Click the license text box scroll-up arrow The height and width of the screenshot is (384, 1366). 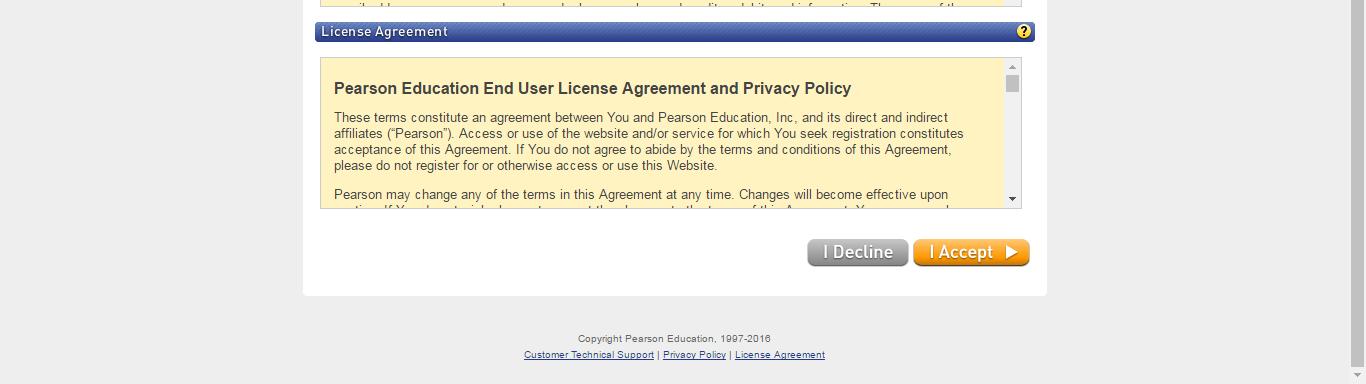click(1012, 66)
